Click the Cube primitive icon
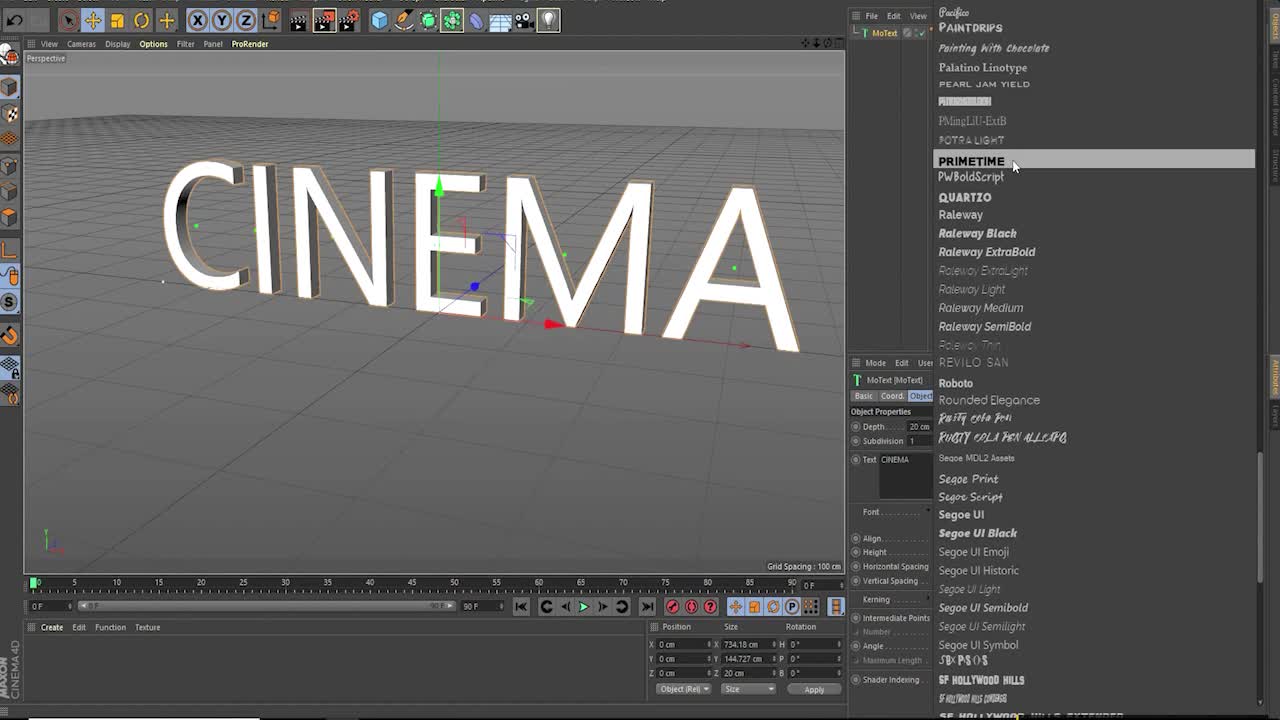This screenshot has width=1280, height=720. (379, 20)
